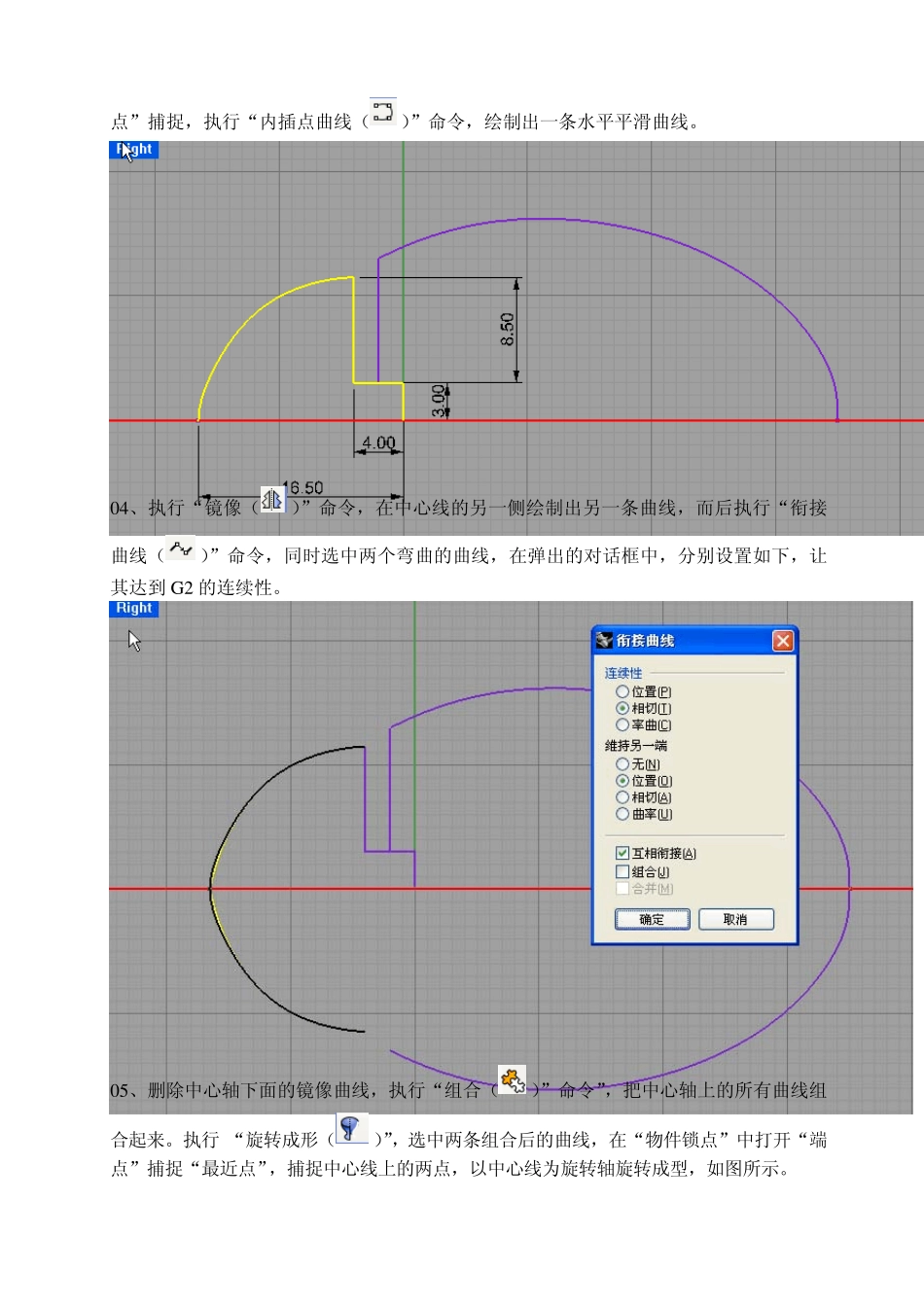Select 相切(A) under 維持另一端
924x1307 pixels.
[644, 797]
